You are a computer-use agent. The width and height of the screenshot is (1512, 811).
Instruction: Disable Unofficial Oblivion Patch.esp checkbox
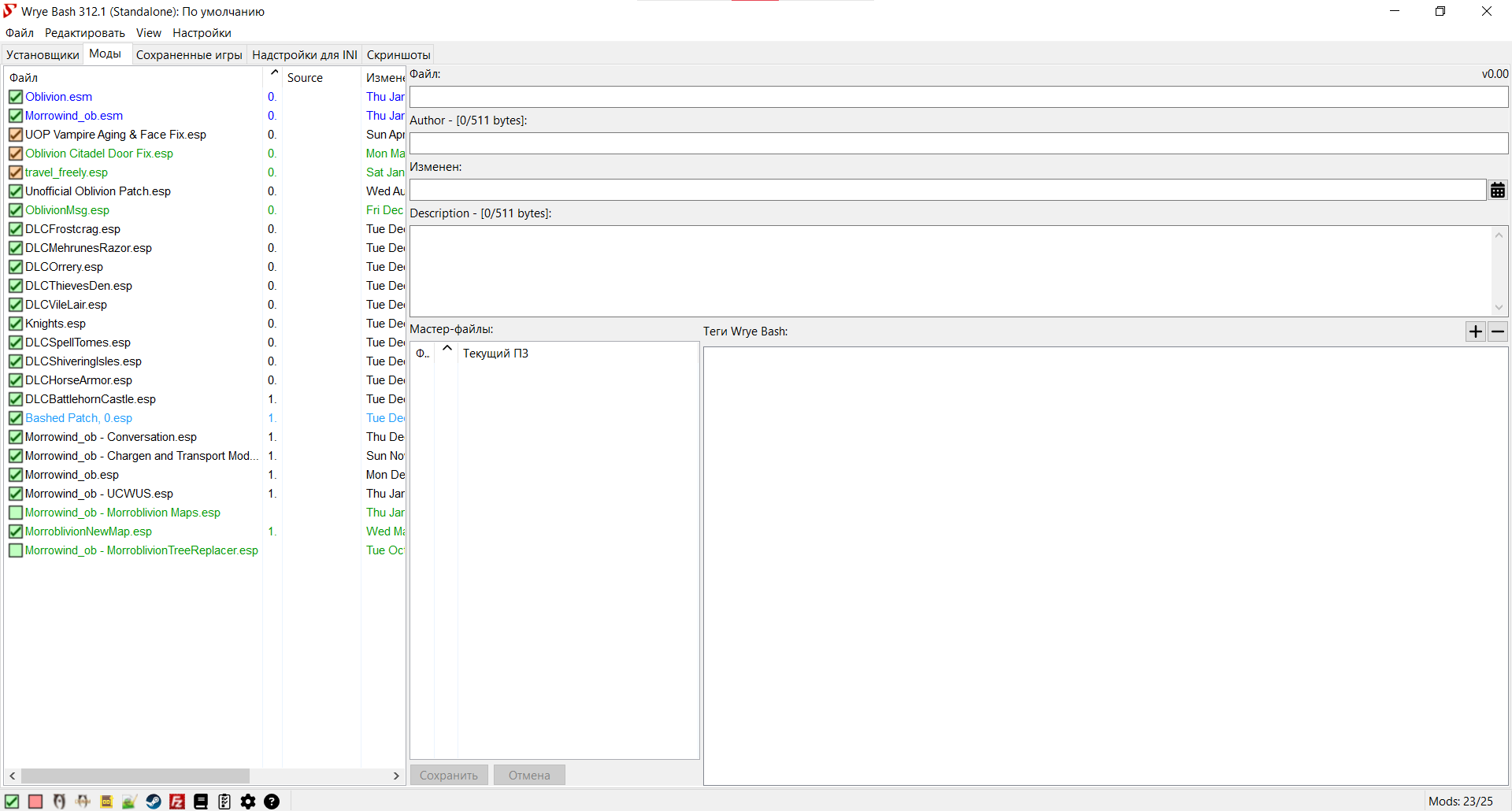pos(16,191)
